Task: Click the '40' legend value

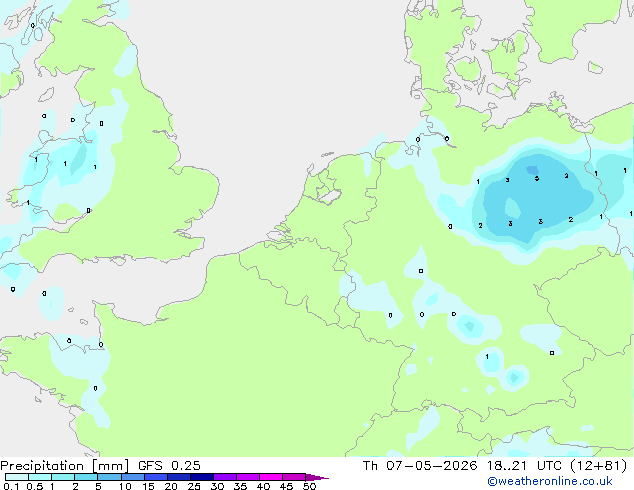Action: coord(264,486)
